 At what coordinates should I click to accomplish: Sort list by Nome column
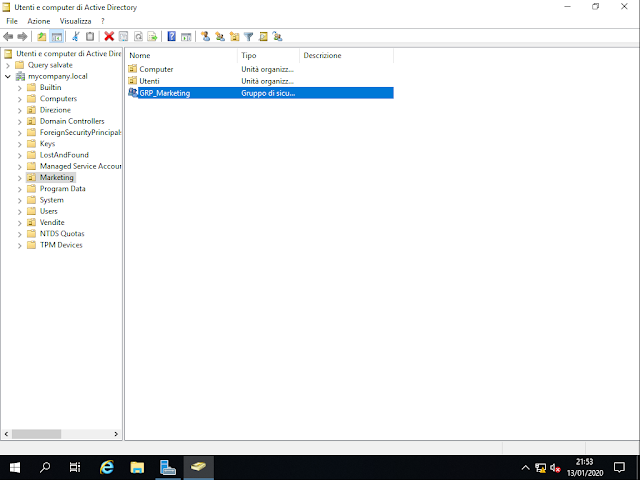point(181,56)
